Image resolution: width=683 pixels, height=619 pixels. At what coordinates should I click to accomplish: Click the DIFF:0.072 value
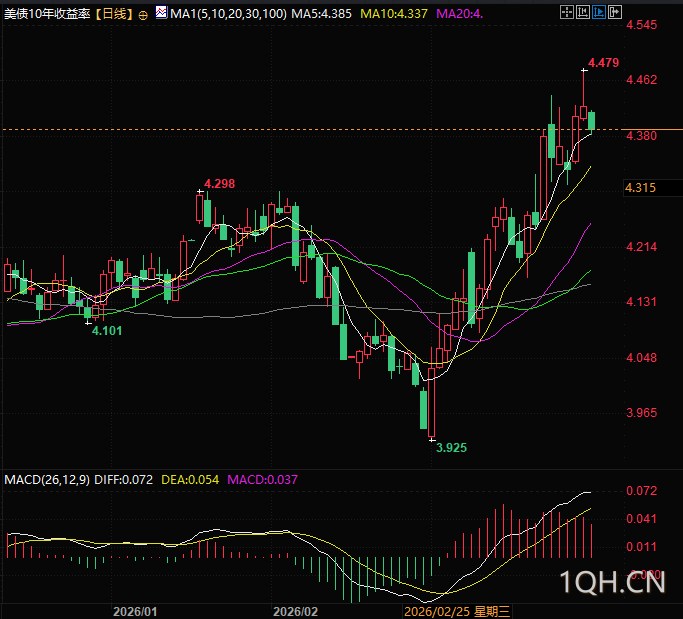(x=124, y=480)
